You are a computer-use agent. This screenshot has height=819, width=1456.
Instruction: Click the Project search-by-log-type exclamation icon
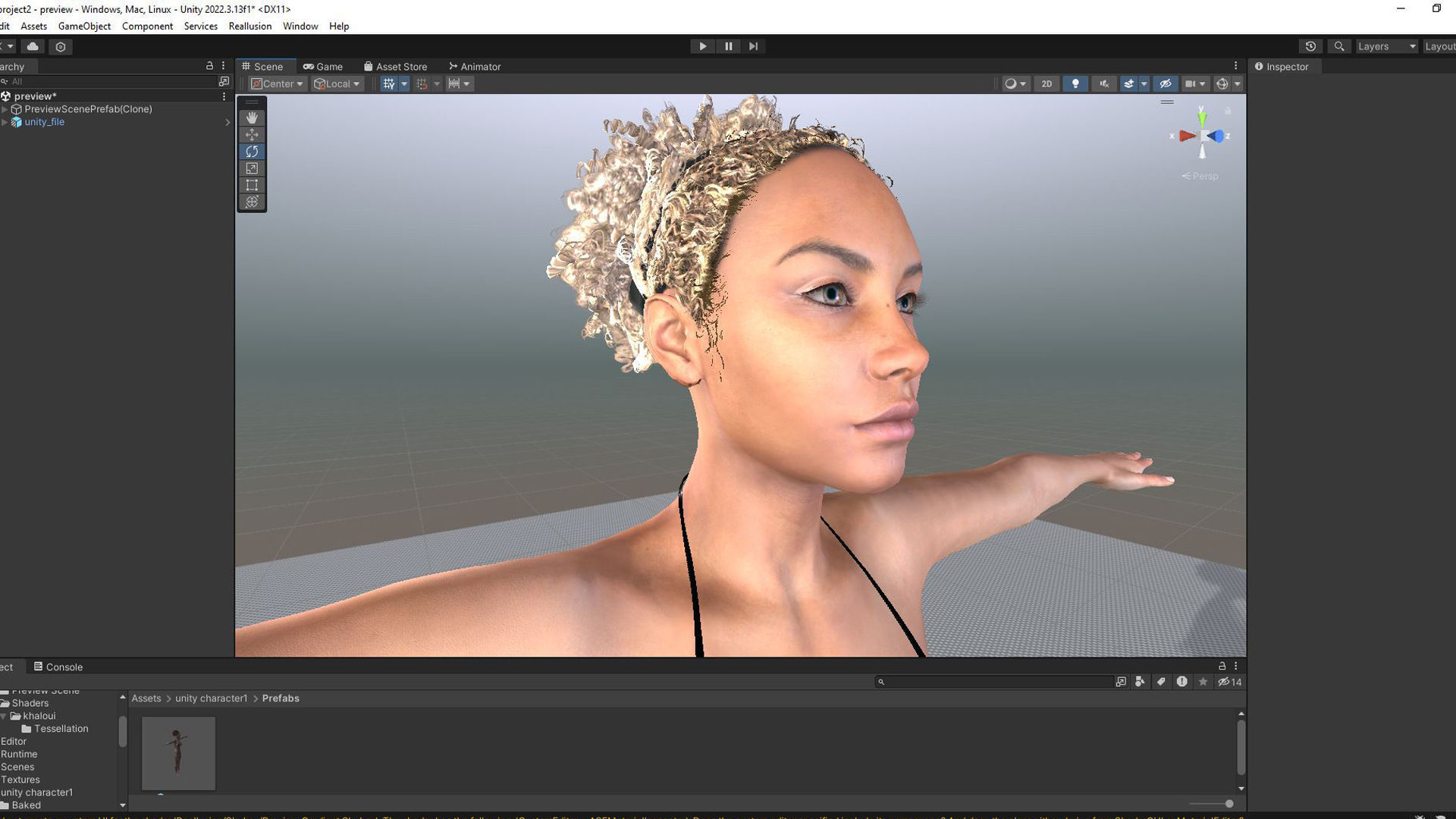[x=1181, y=682]
